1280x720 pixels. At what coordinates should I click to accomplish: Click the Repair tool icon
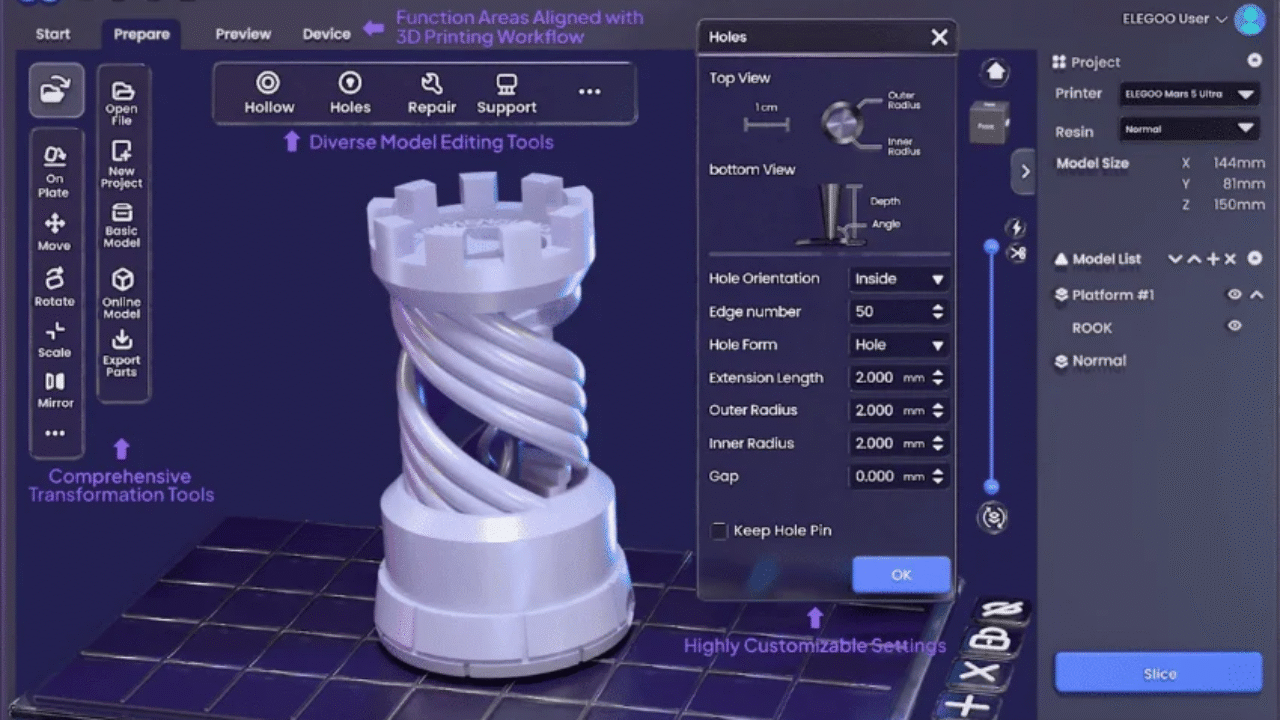[x=431, y=84]
